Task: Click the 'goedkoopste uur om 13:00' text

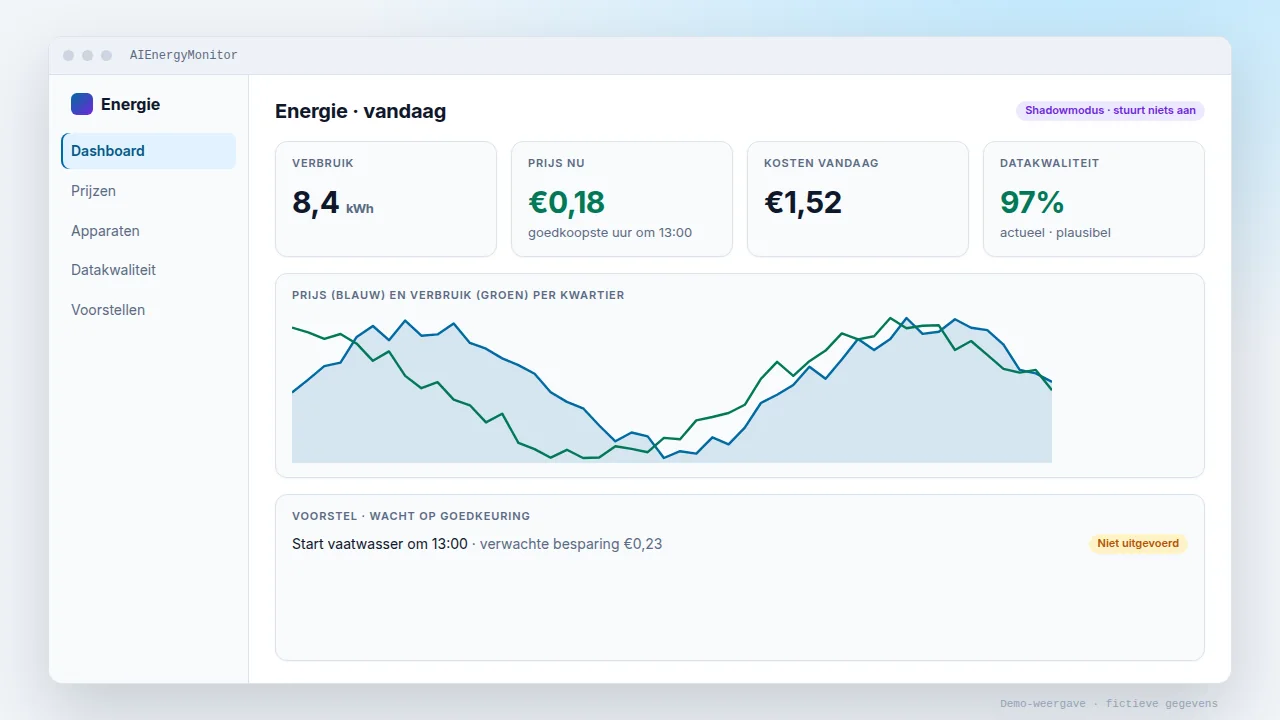Action: click(x=610, y=233)
